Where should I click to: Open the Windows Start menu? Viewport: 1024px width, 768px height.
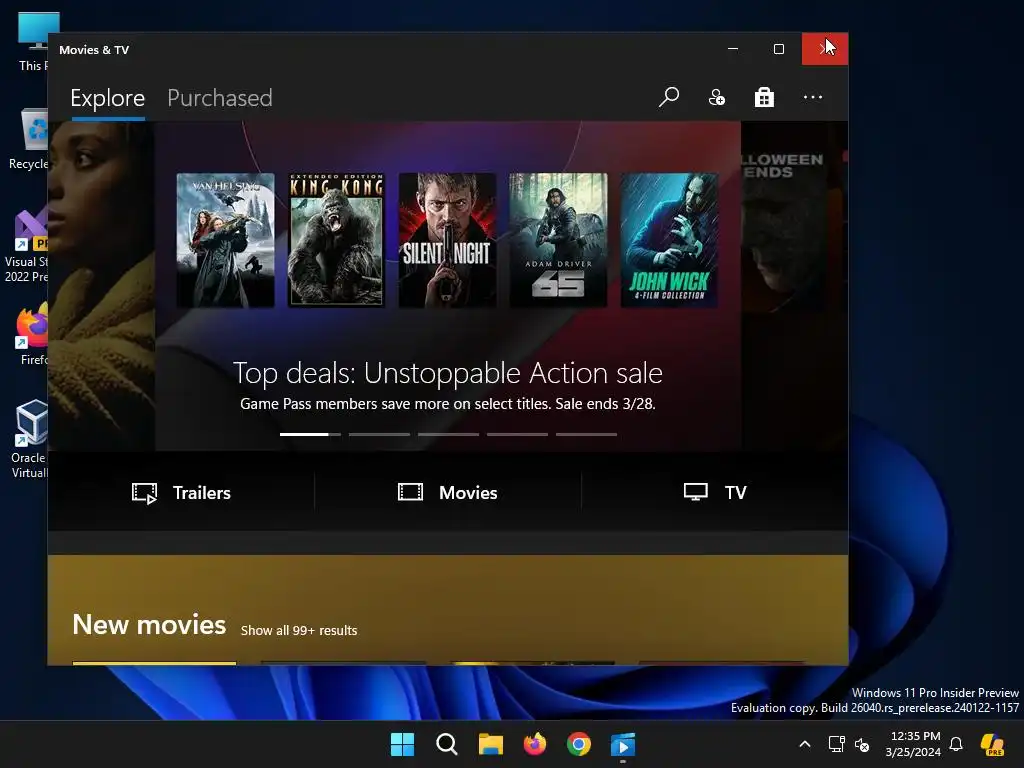pyautogui.click(x=402, y=744)
